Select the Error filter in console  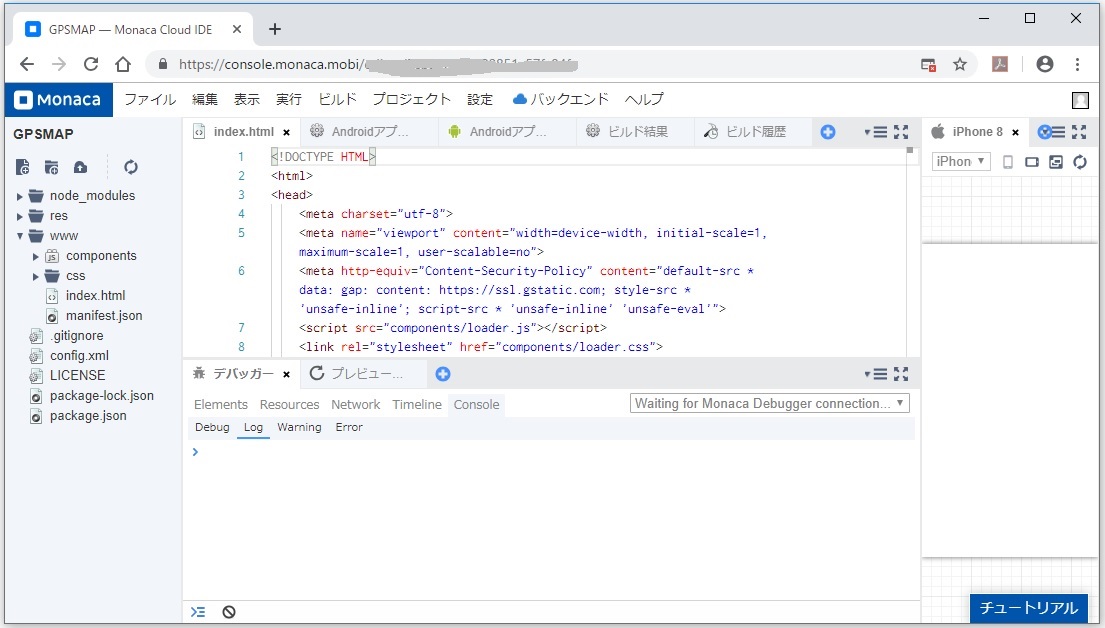pyautogui.click(x=349, y=427)
